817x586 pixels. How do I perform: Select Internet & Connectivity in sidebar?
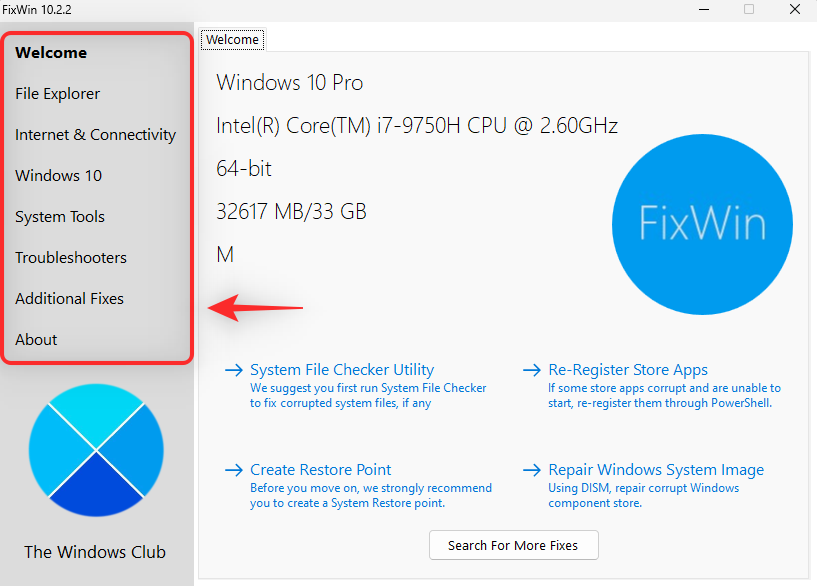pyautogui.click(x=95, y=135)
